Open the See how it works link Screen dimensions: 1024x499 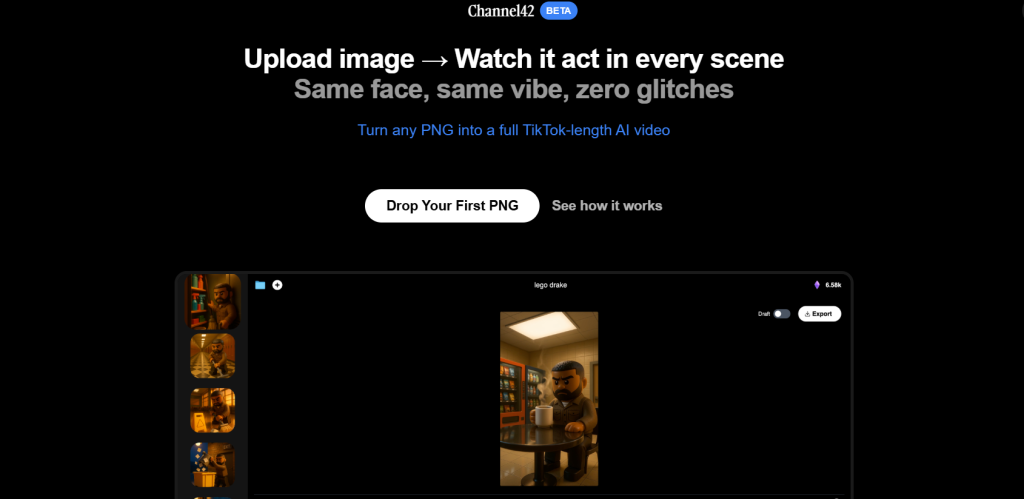[x=607, y=205]
